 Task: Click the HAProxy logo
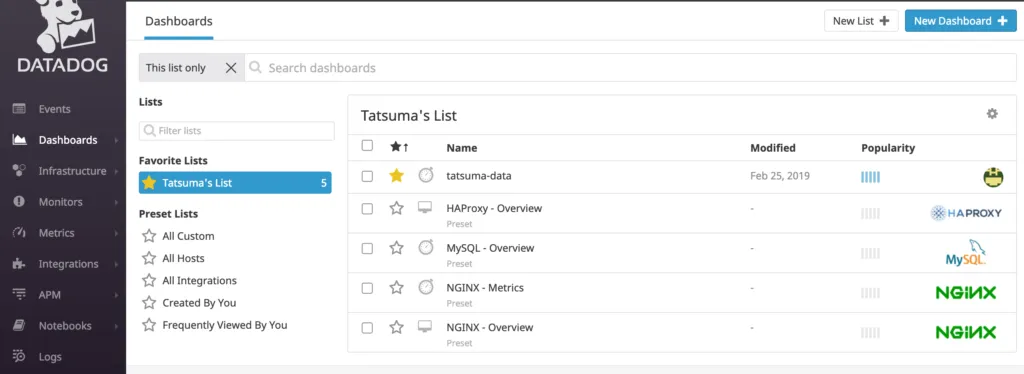[x=966, y=213]
